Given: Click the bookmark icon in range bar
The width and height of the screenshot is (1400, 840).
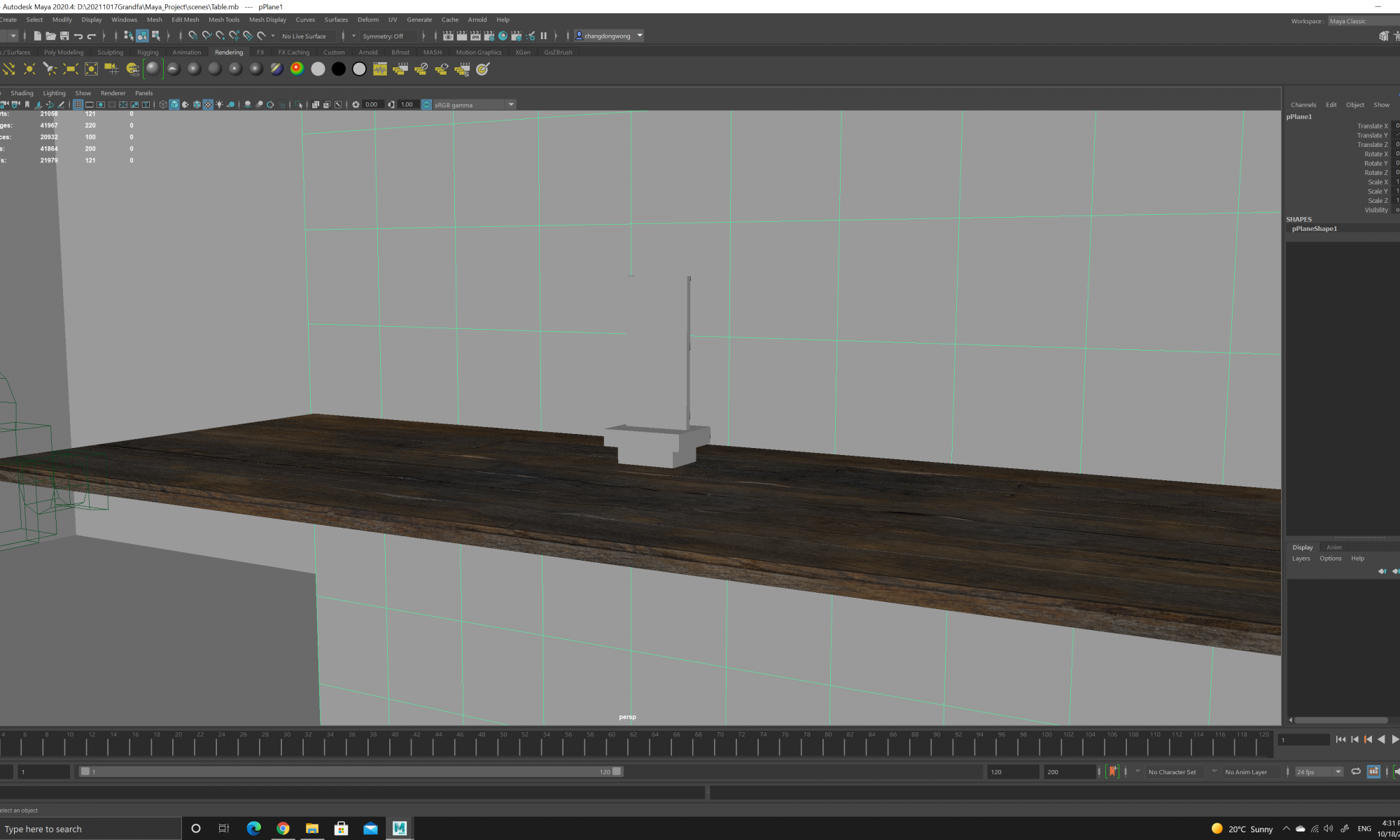Looking at the screenshot, I should pyautogui.click(x=1112, y=771).
